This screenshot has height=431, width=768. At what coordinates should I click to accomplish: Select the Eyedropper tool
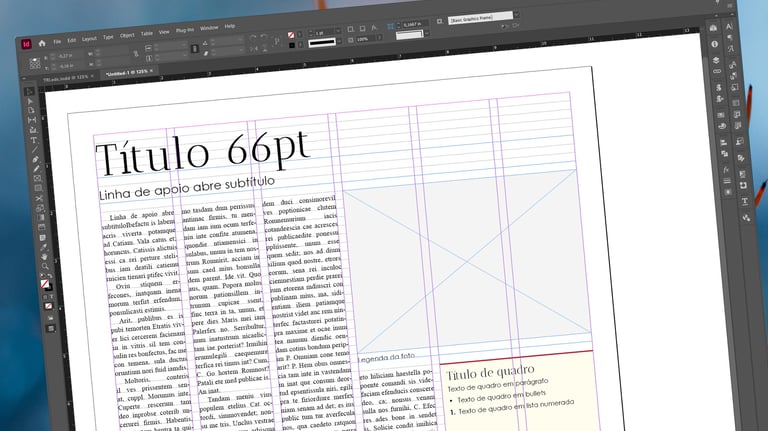click(x=44, y=247)
